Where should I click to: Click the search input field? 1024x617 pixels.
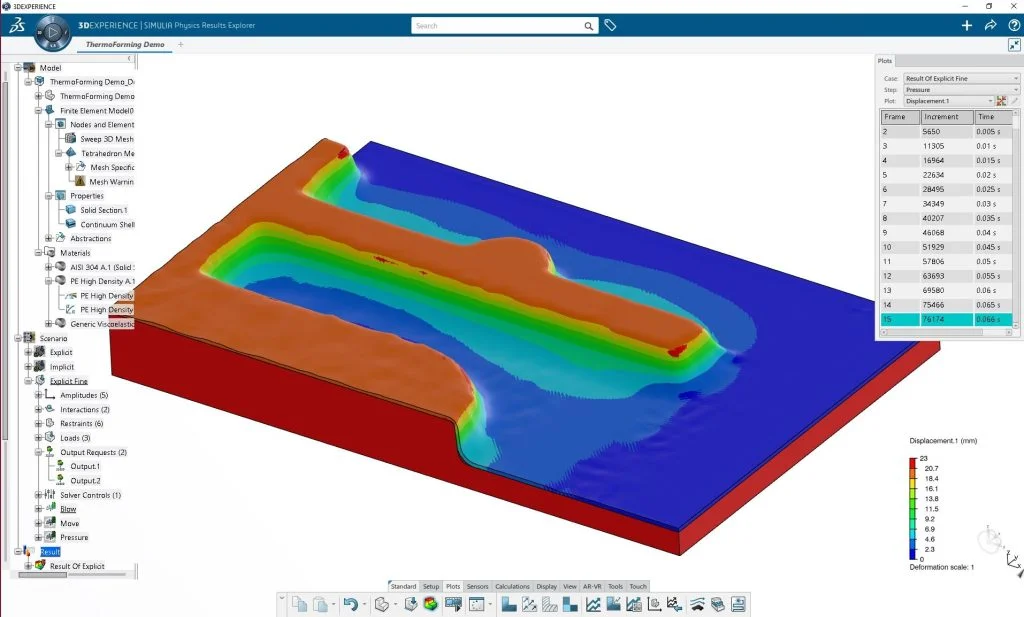(505, 26)
